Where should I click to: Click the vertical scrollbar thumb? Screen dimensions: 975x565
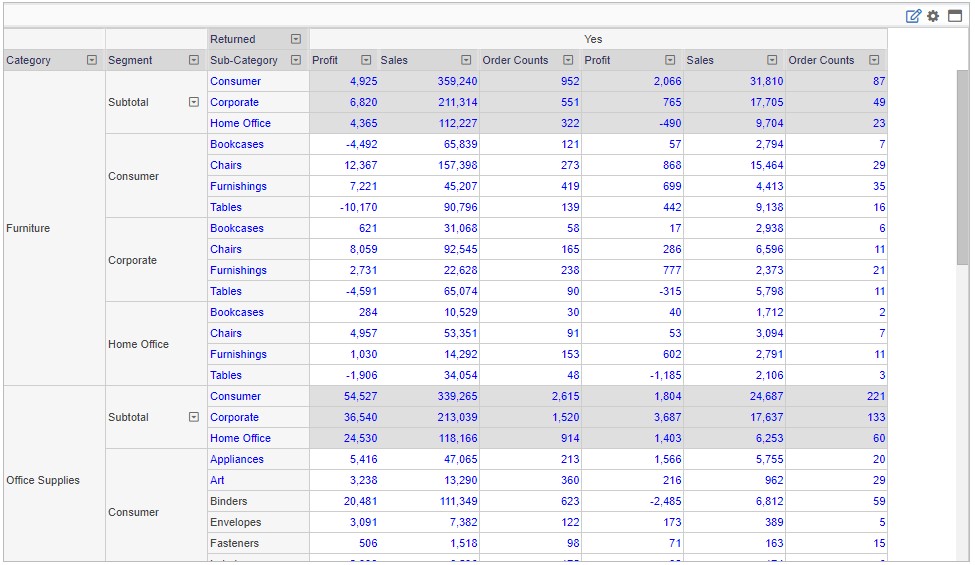[962, 165]
